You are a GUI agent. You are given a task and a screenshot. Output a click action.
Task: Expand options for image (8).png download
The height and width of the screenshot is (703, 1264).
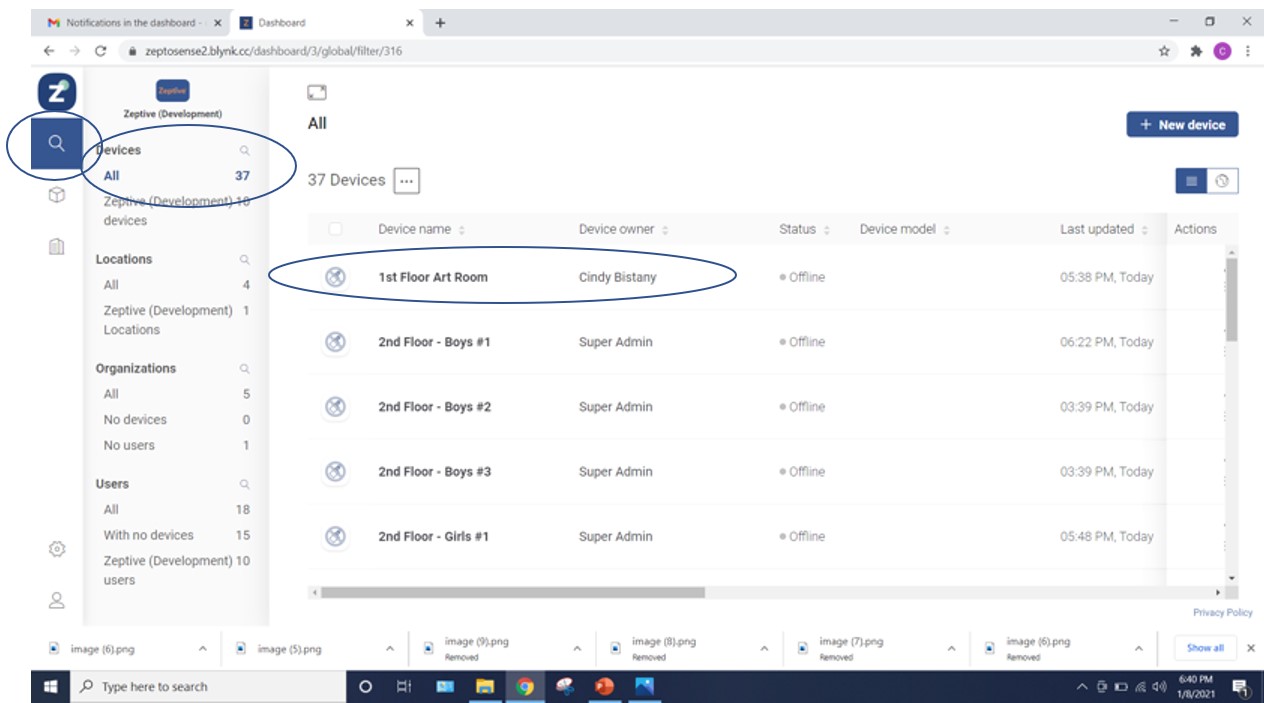[764, 648]
